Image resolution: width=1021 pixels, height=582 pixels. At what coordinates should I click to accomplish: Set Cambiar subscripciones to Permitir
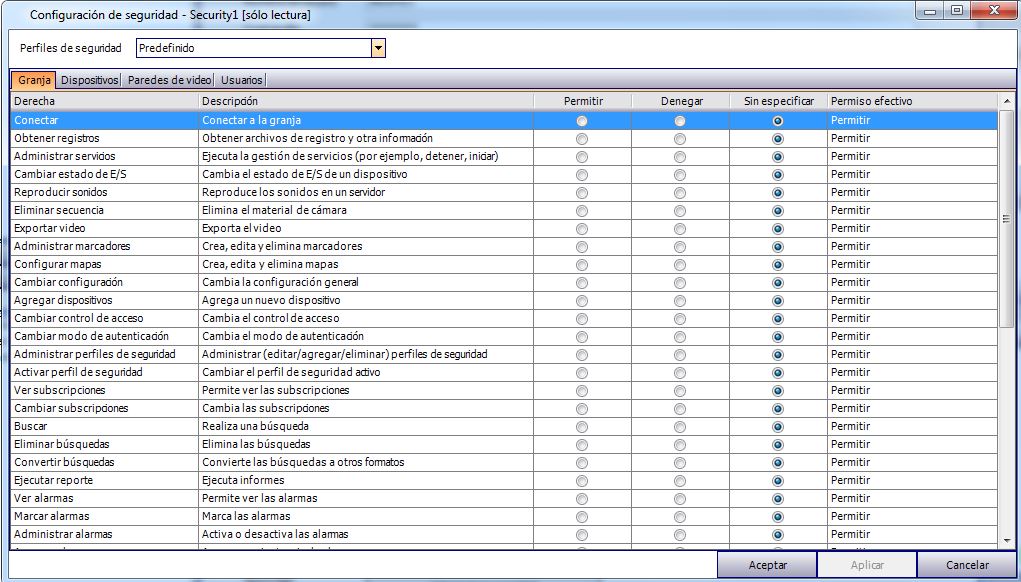pos(582,409)
